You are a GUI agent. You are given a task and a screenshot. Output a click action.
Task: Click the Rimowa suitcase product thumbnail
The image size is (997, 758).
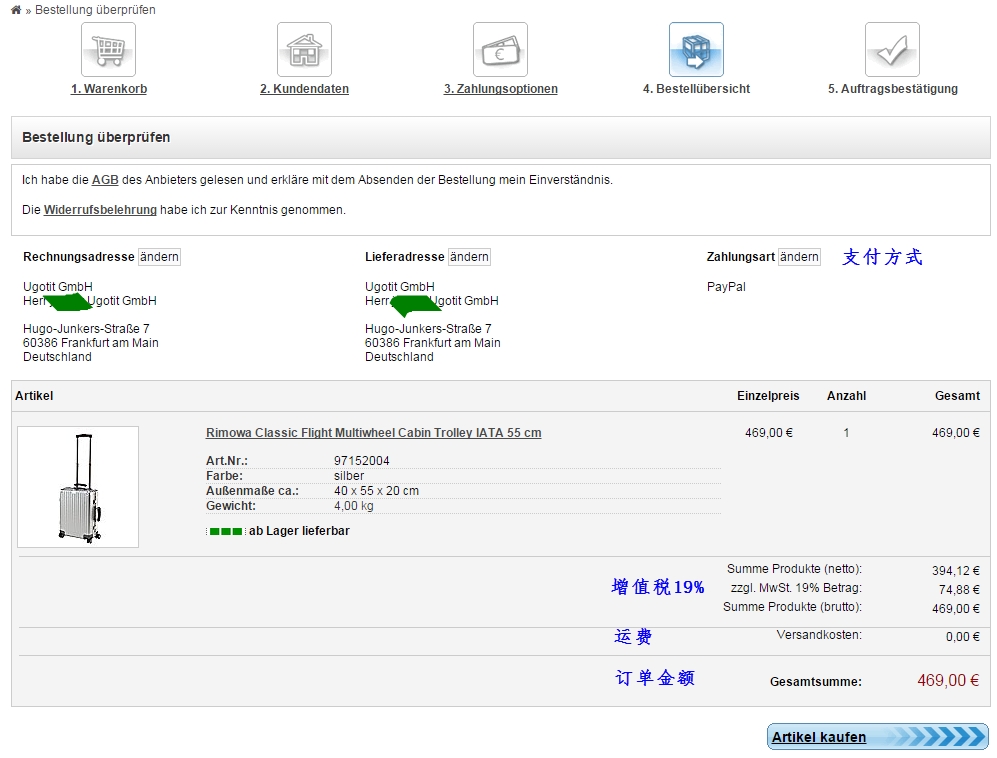click(78, 487)
